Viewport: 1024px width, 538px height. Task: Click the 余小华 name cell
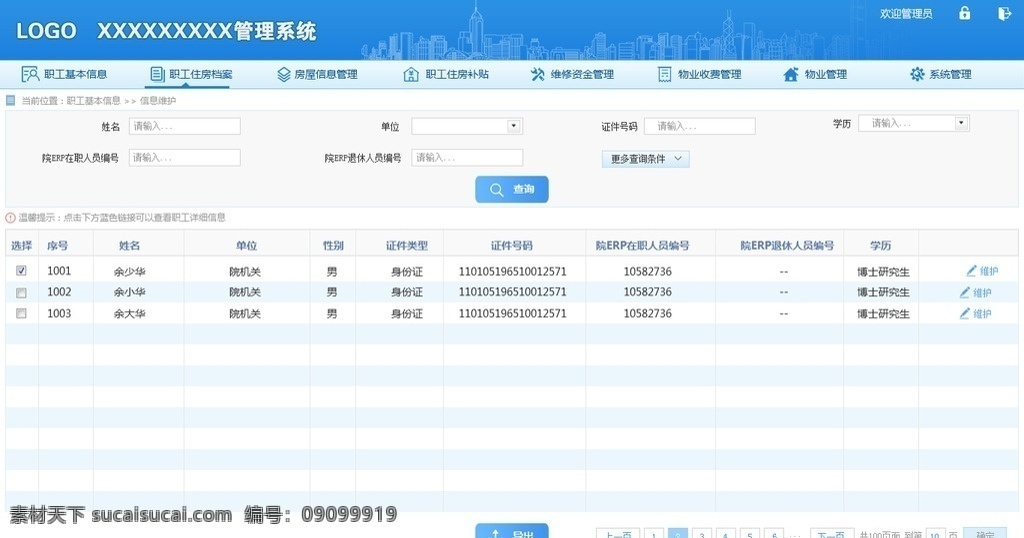(129, 293)
